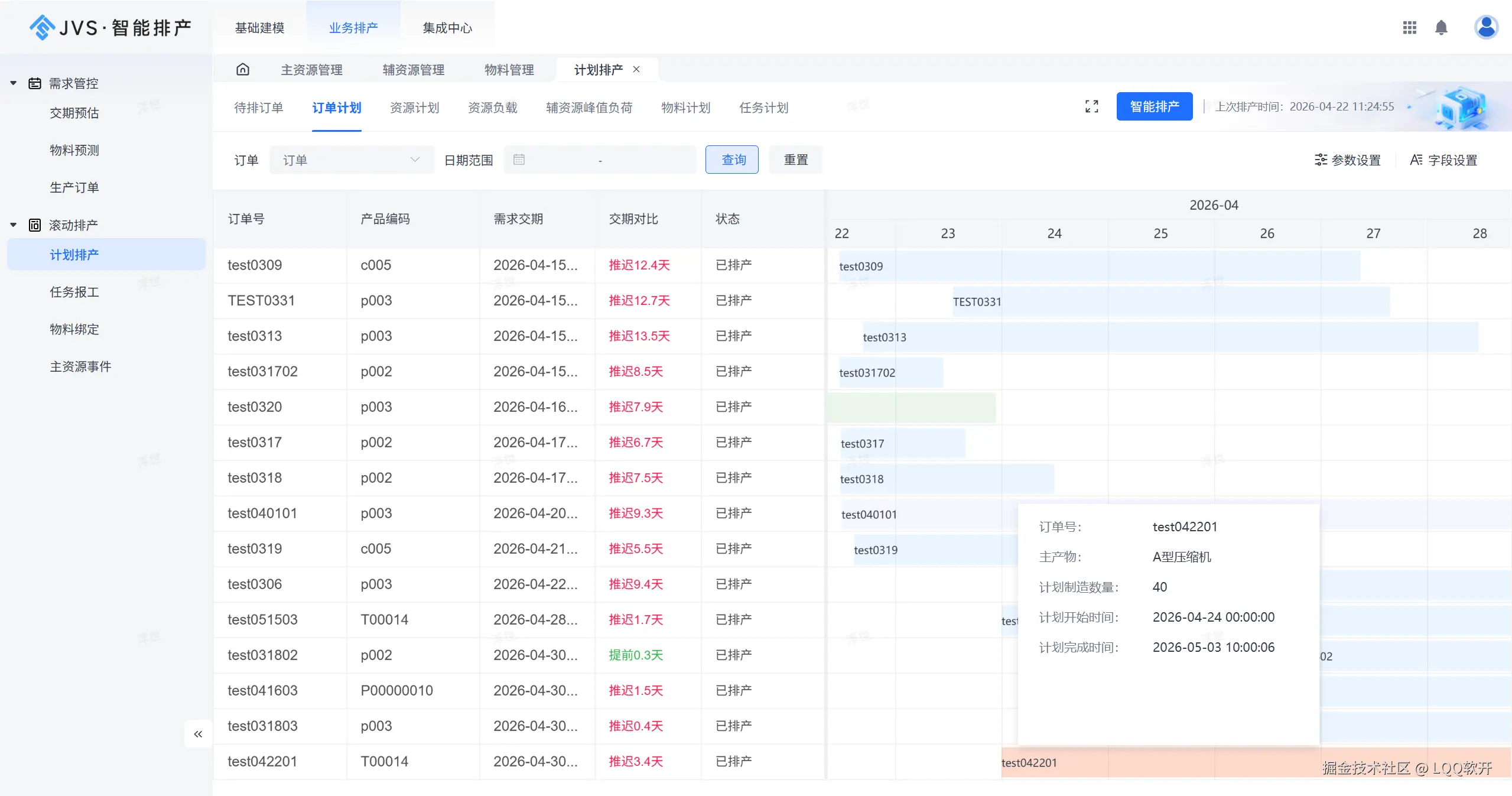Click the calendar icon in date range
Viewport: 1512px width, 796px height.
point(519,160)
